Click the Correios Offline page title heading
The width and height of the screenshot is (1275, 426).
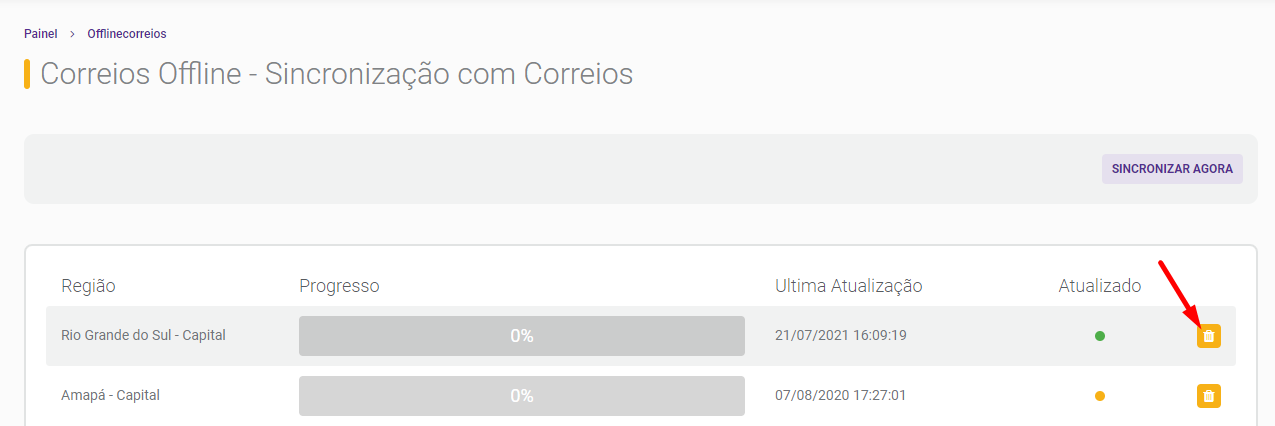337,74
